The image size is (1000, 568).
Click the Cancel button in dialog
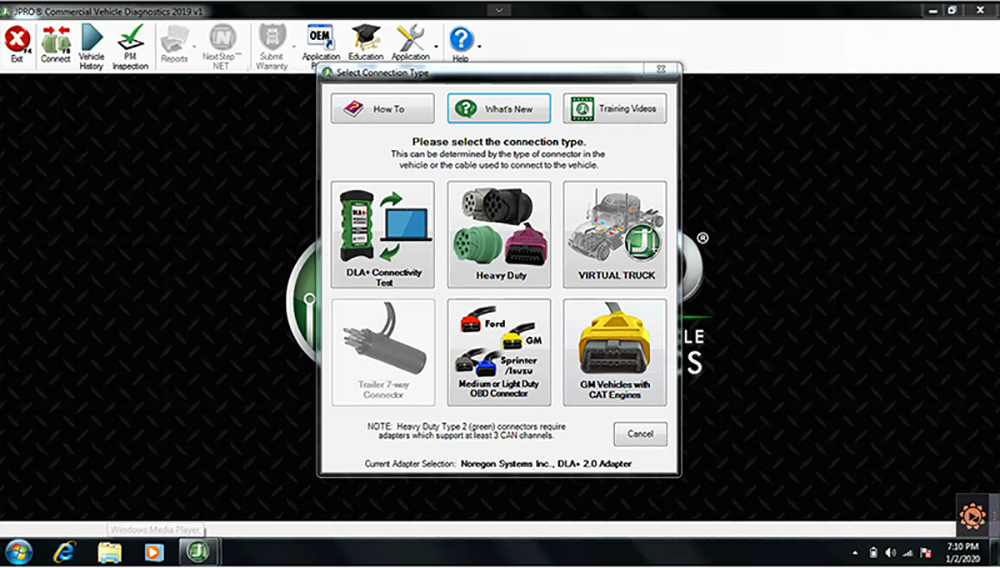640,434
